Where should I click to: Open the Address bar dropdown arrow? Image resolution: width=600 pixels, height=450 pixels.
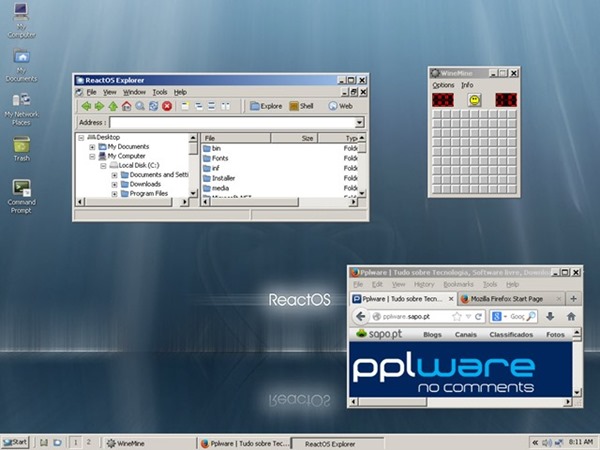pos(359,122)
